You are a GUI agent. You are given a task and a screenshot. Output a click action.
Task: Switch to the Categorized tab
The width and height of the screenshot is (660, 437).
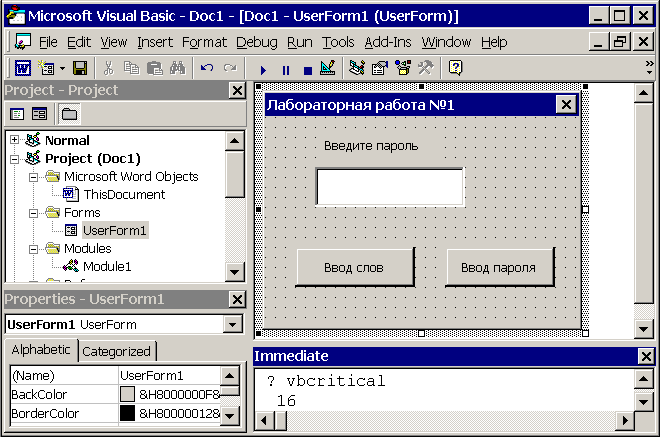pos(116,352)
